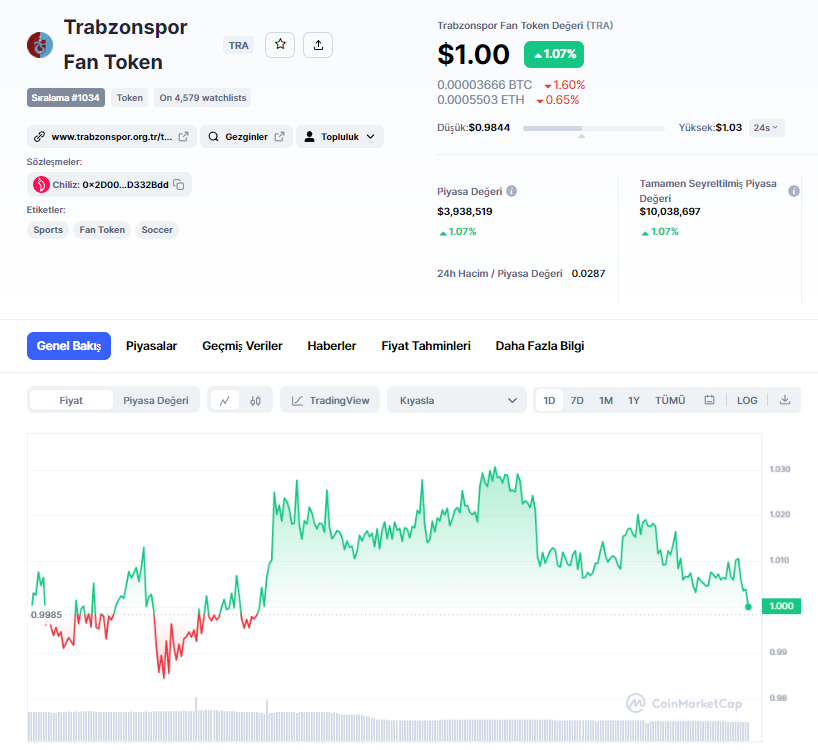Click the share upload icon
This screenshot has width=818, height=750.
point(318,45)
